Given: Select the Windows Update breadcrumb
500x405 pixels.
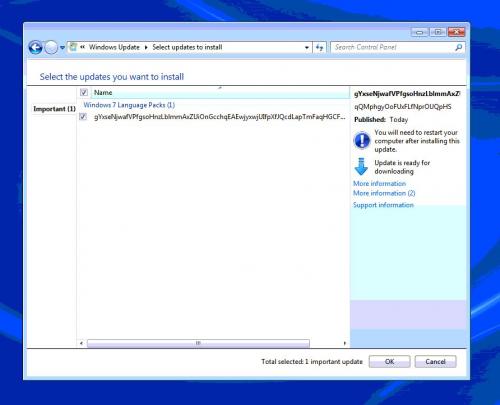Looking at the screenshot, I should coord(114,47).
